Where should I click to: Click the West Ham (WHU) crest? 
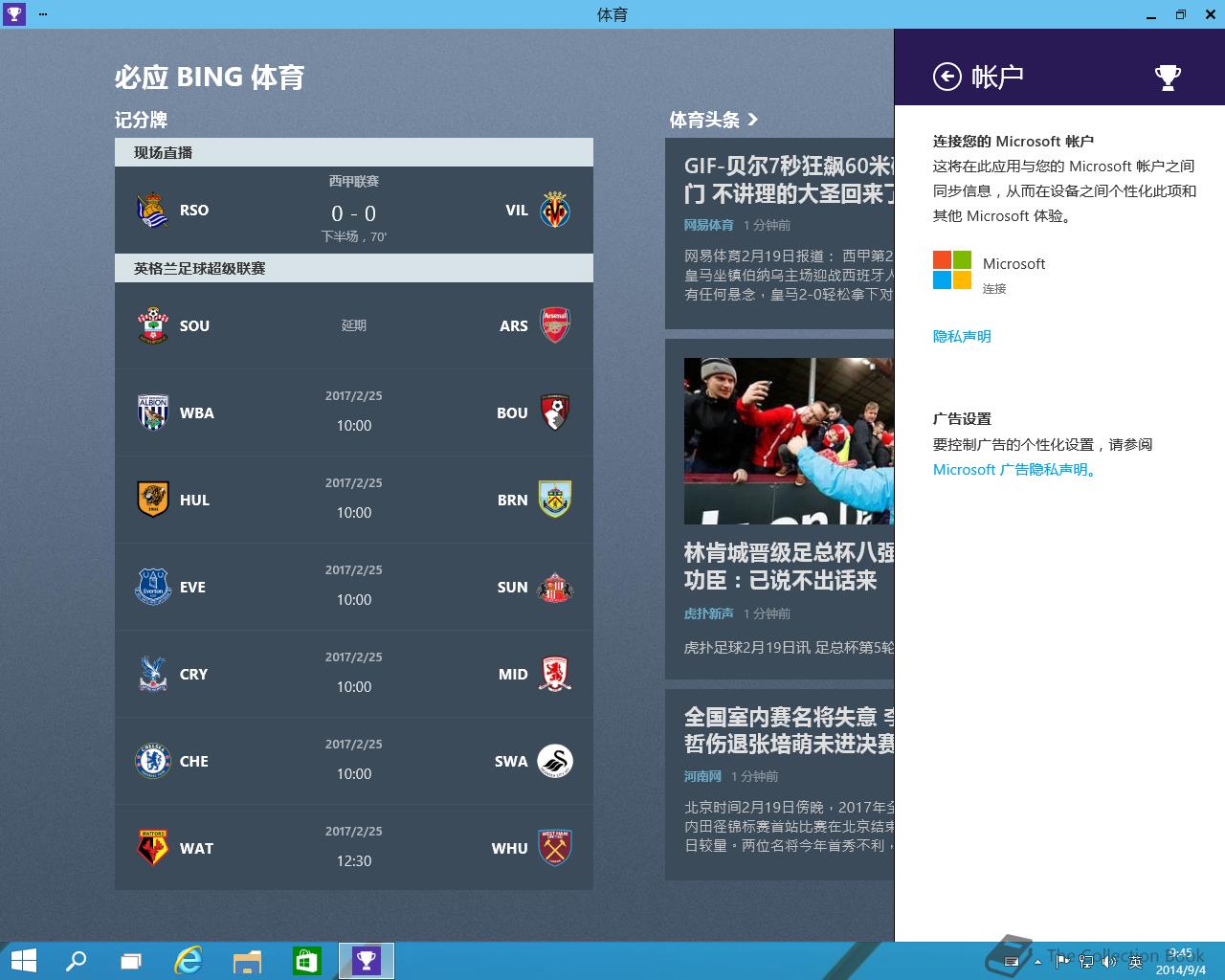point(555,848)
